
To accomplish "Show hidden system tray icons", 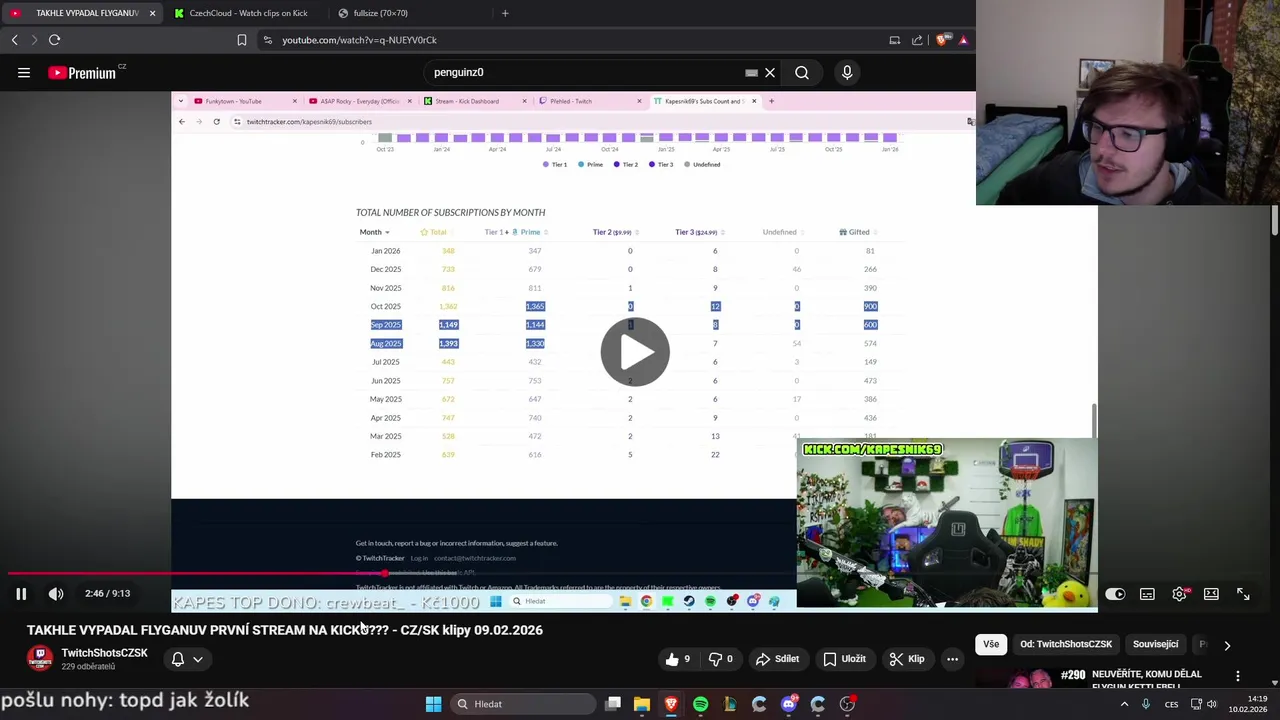I will point(1124,704).
